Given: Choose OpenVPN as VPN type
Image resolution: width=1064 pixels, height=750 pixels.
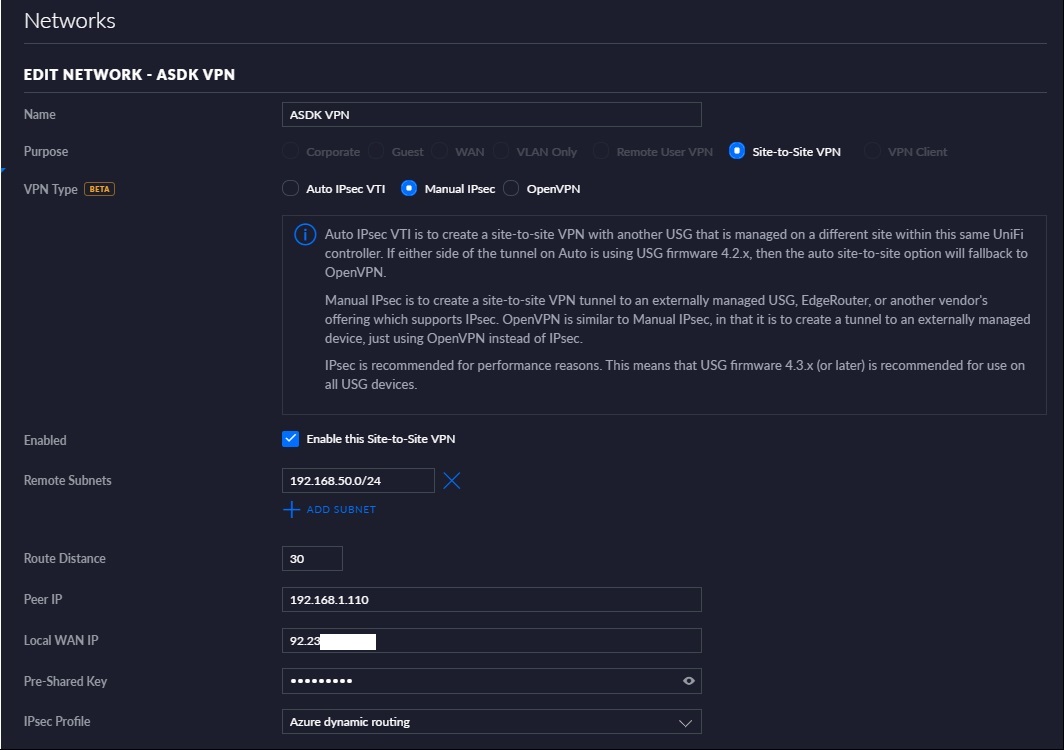Looking at the screenshot, I should 510,189.
